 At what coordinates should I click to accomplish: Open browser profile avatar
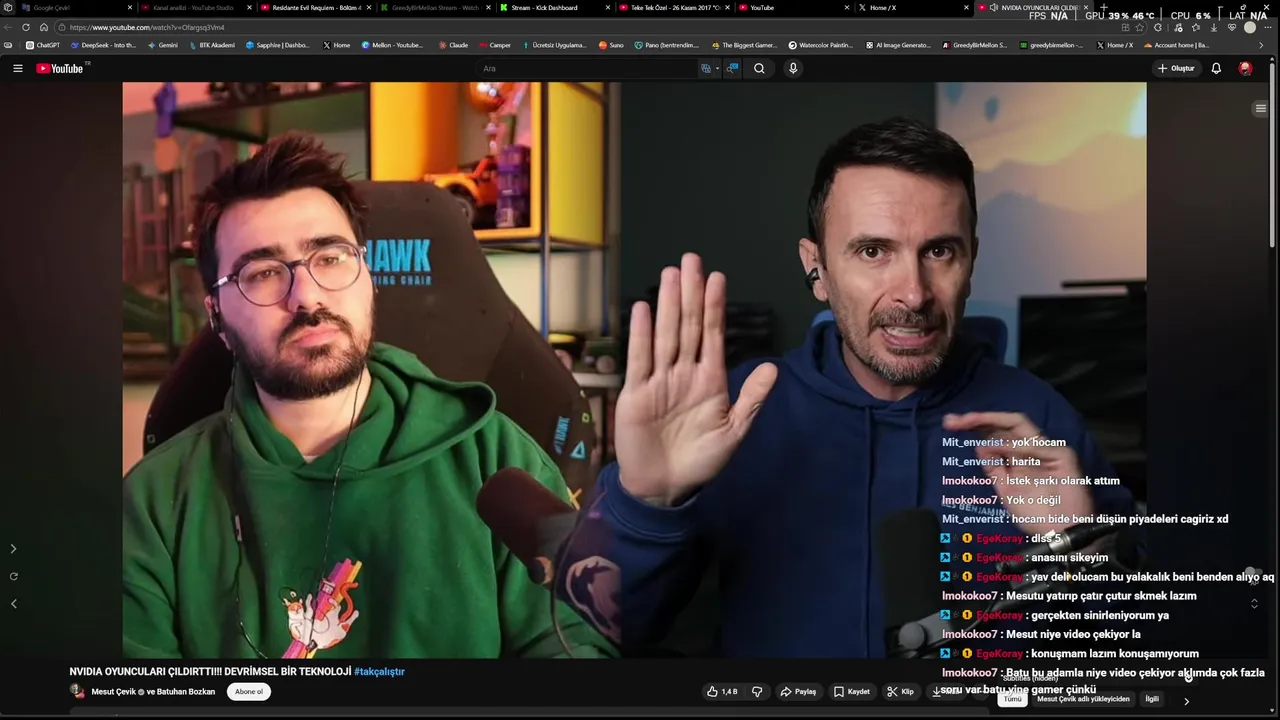tap(1250, 27)
